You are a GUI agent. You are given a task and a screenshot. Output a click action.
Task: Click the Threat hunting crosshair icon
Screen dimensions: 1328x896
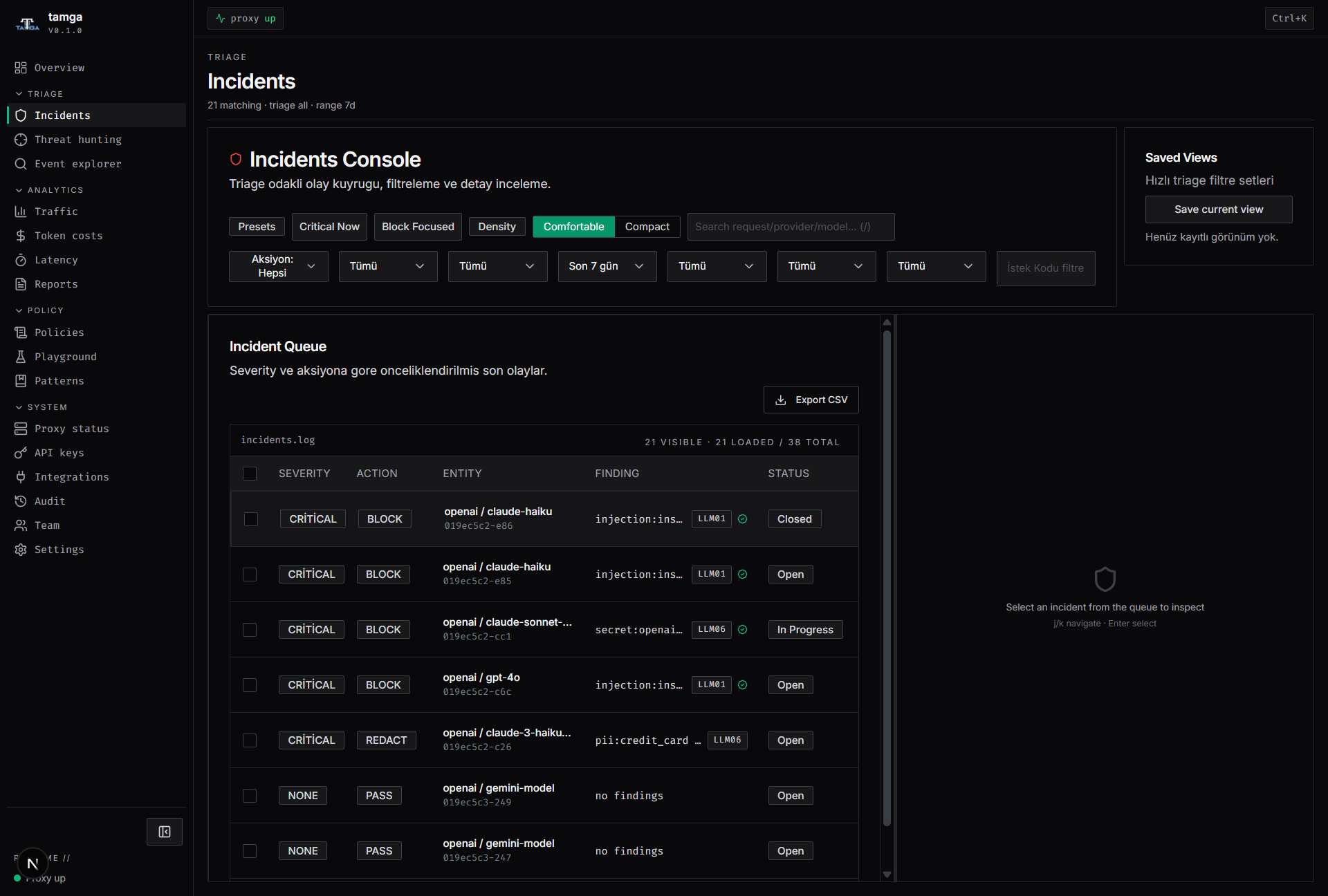pos(21,140)
